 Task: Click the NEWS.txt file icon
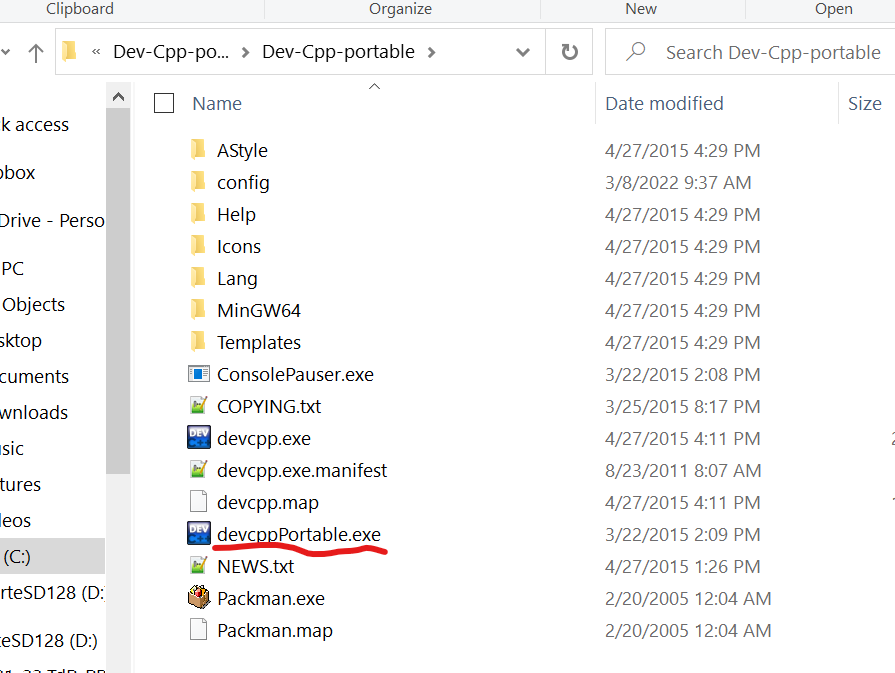pos(198,566)
